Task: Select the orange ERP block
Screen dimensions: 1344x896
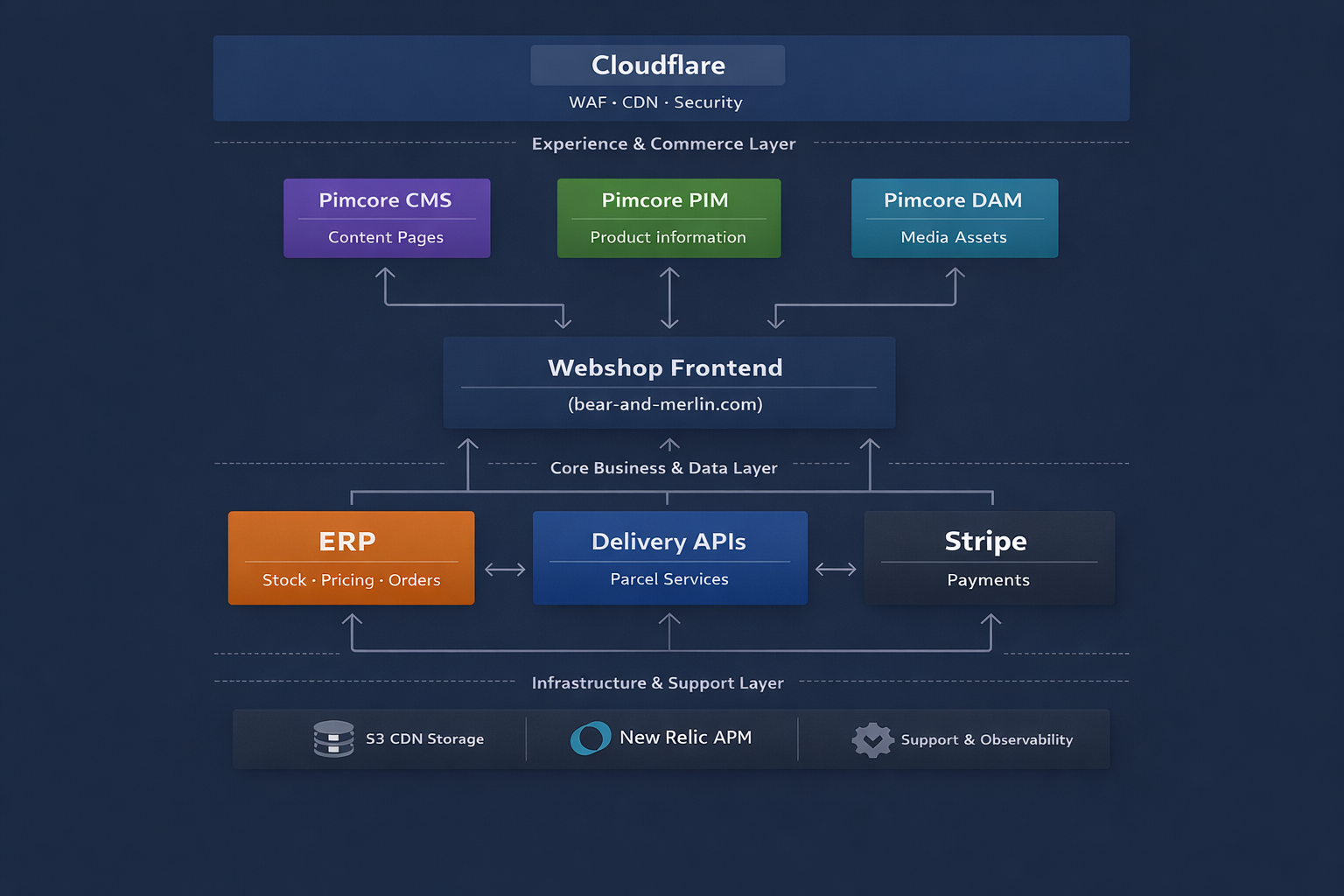Action: click(x=351, y=558)
